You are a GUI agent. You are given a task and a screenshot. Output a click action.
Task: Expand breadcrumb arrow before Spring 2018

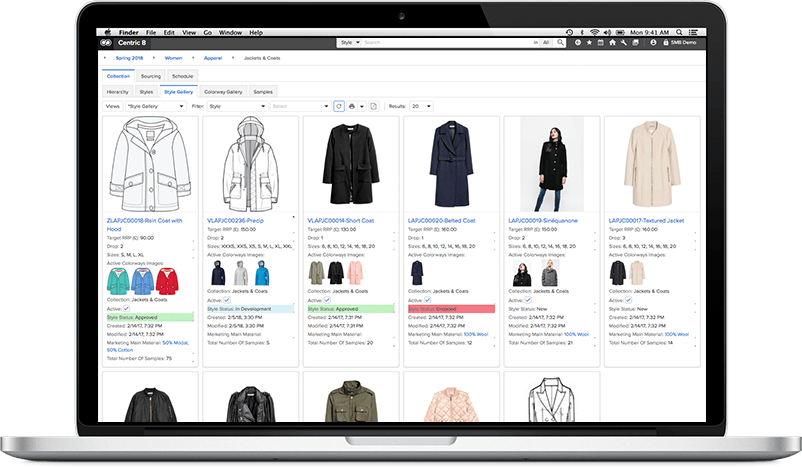point(105,58)
